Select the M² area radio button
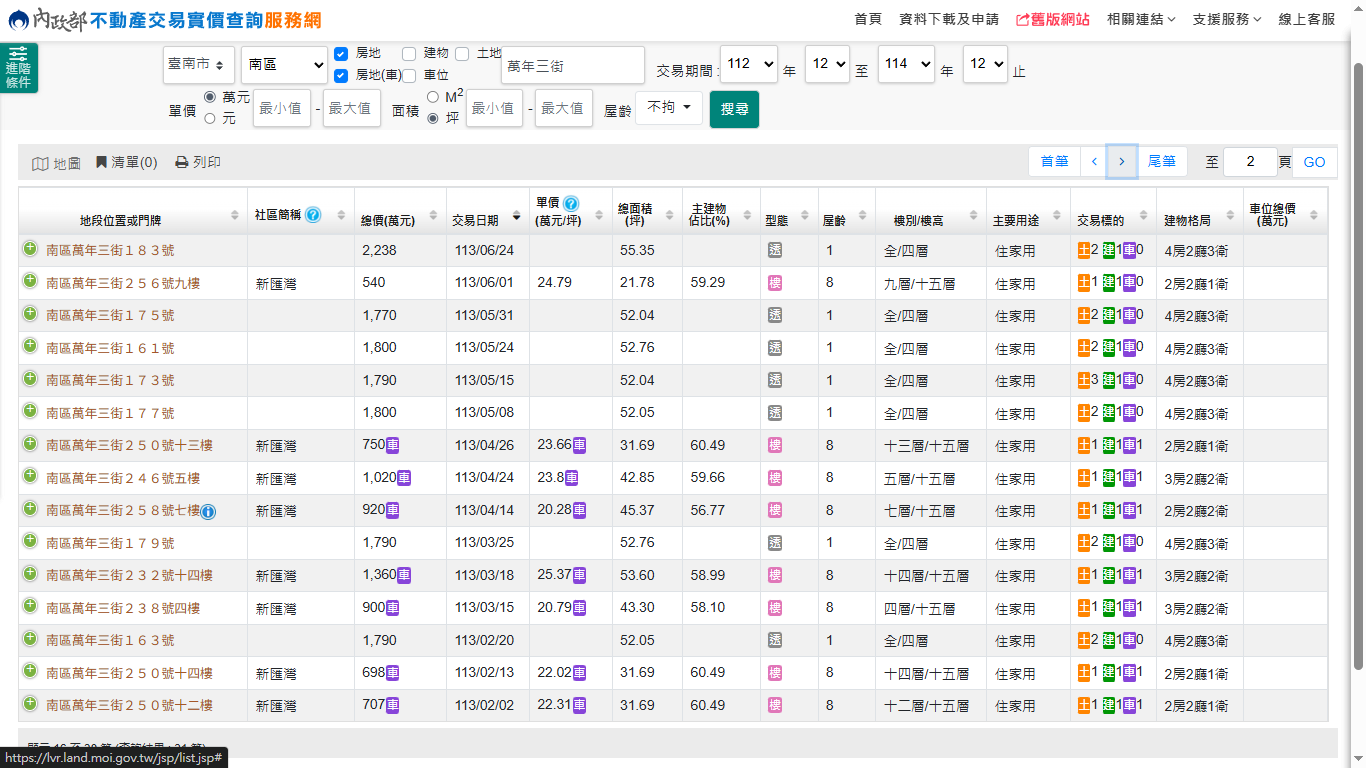Image resolution: width=1366 pixels, height=768 pixels. [433, 97]
